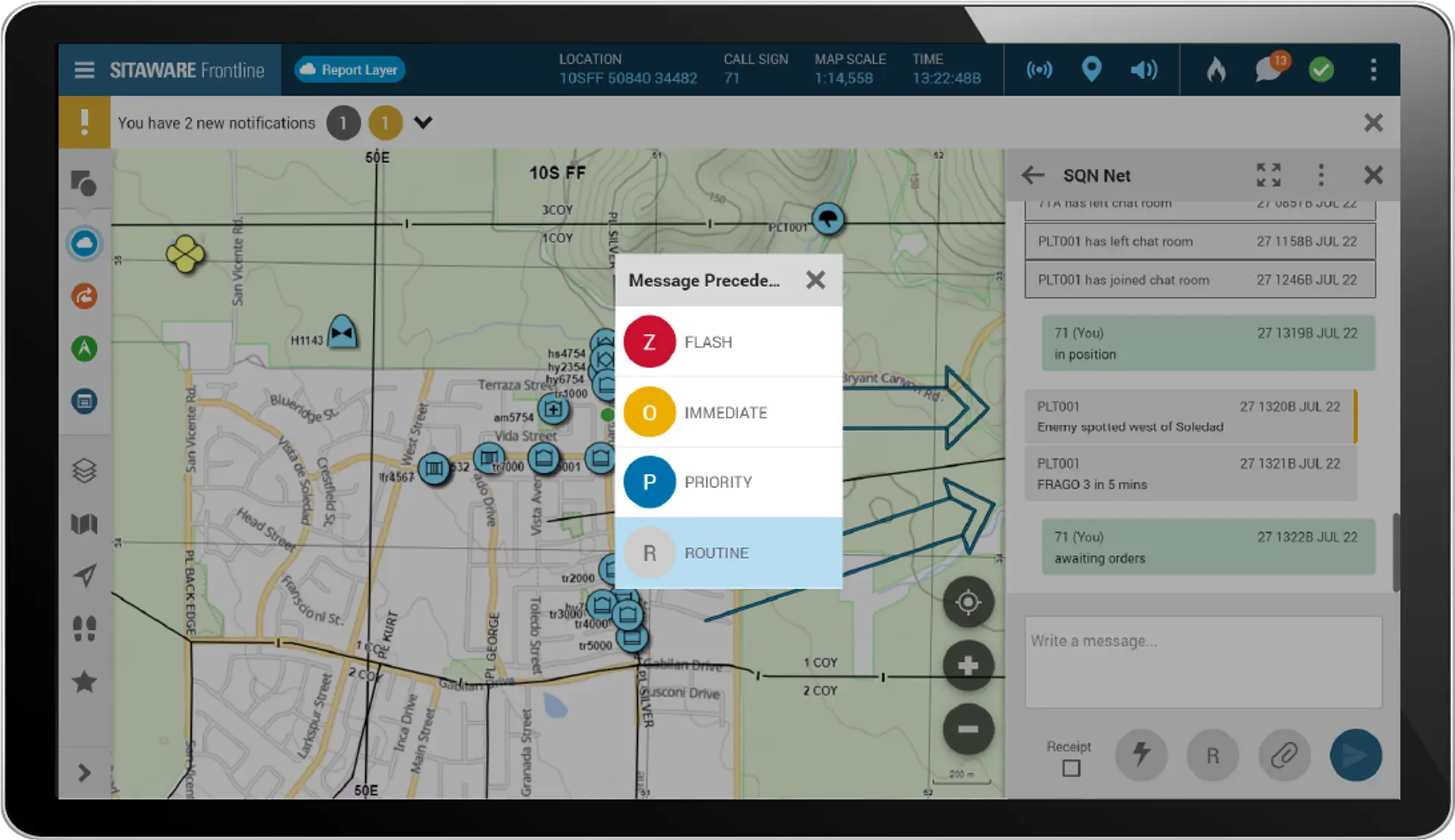The width and height of the screenshot is (1455, 840).
Task: Open the location/pin icon in top toolbar
Action: [1092, 69]
